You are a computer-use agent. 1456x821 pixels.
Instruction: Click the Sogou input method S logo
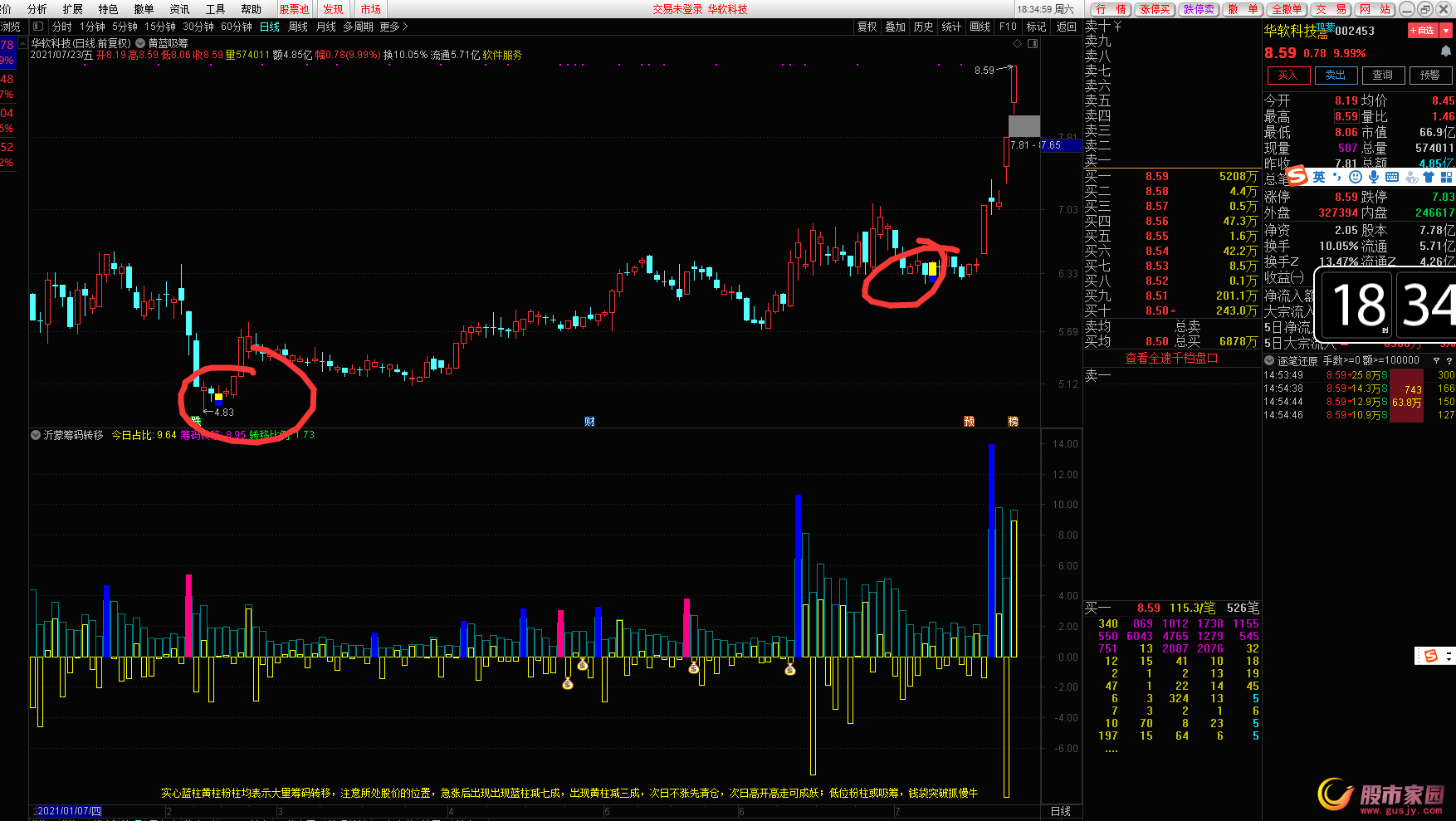[1297, 177]
